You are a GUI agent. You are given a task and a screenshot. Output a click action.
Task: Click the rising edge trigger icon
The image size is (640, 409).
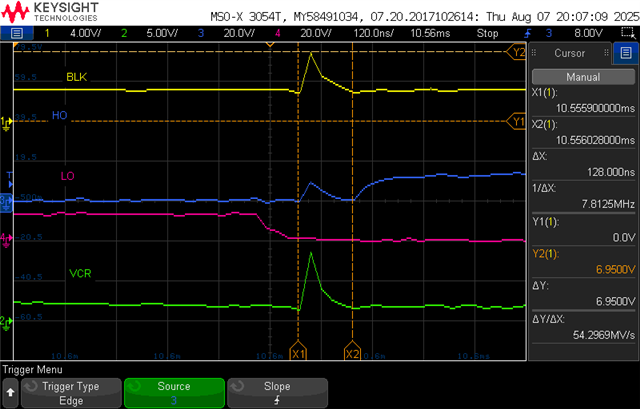click(528, 33)
